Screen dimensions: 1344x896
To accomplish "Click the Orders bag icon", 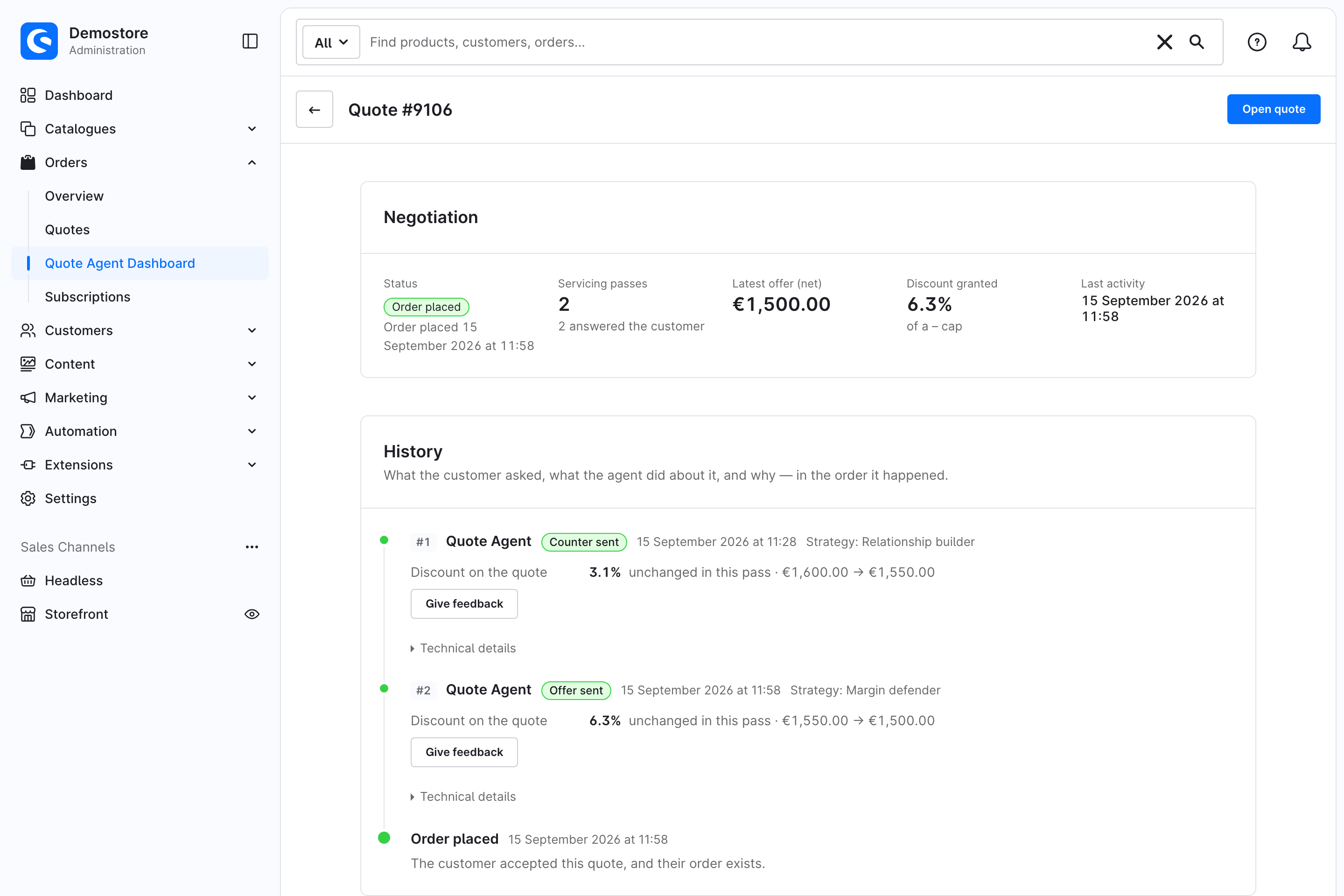I will pos(28,162).
